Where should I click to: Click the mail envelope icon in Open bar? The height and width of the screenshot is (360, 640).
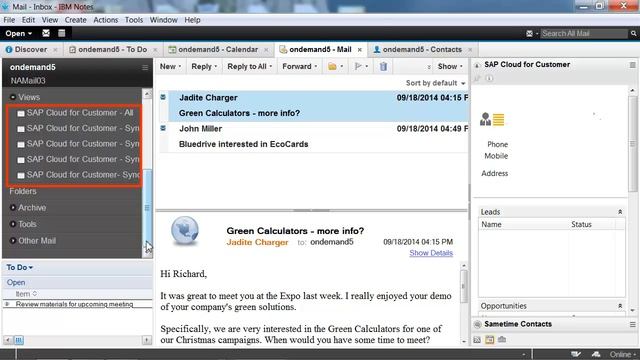[x=46, y=33]
